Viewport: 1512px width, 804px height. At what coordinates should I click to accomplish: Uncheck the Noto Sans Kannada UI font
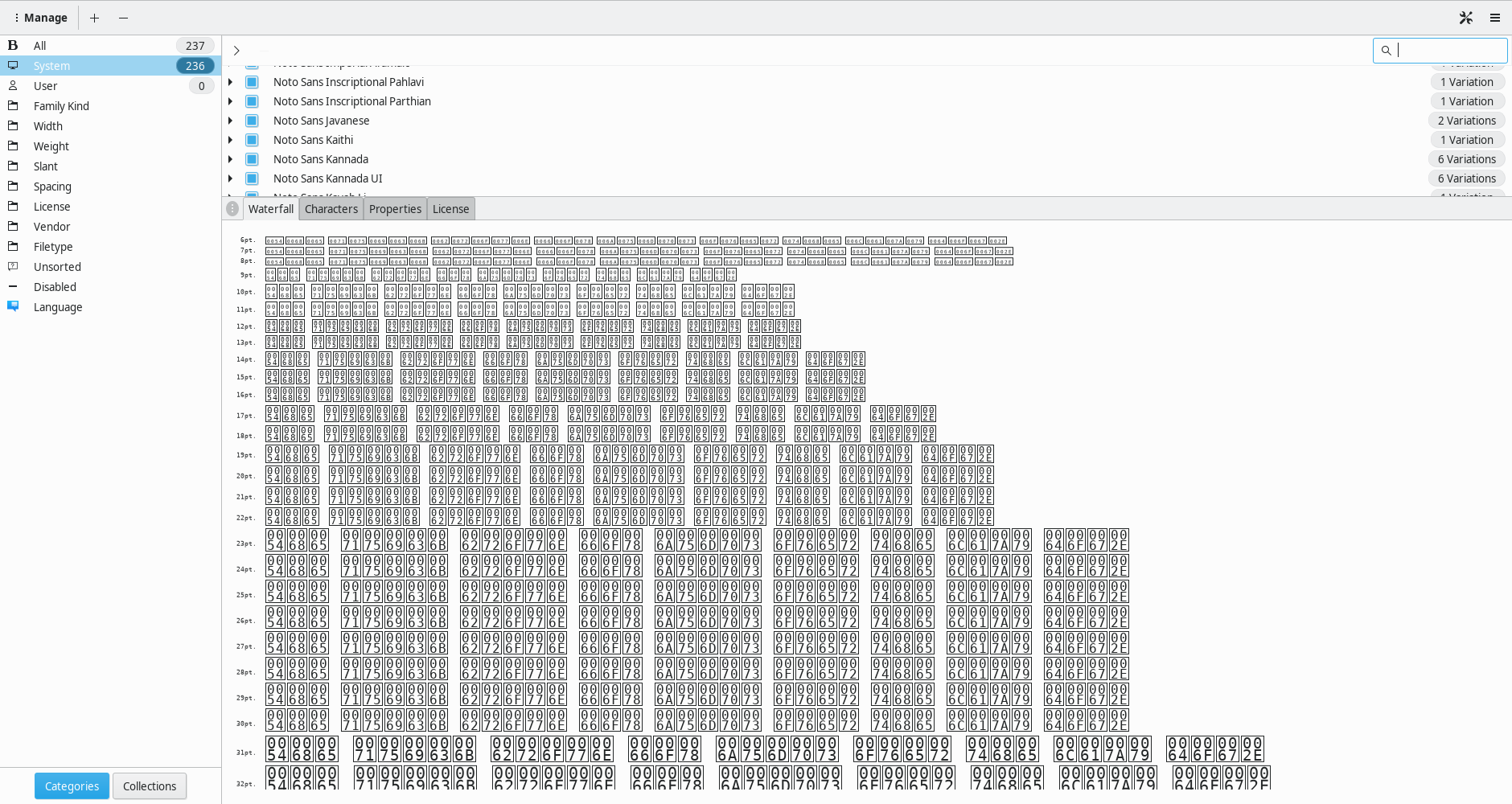click(252, 178)
